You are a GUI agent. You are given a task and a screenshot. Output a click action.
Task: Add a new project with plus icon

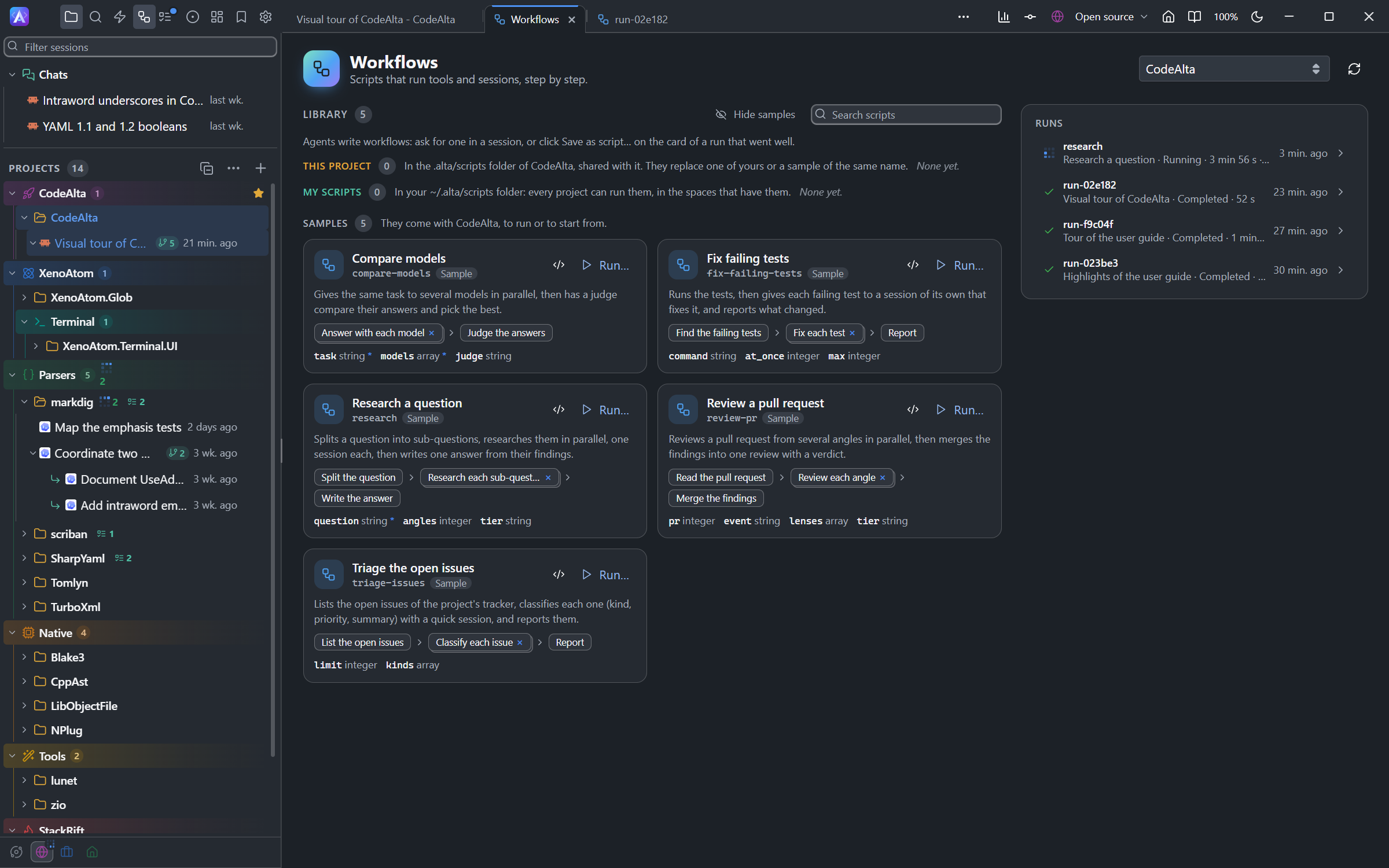click(260, 168)
